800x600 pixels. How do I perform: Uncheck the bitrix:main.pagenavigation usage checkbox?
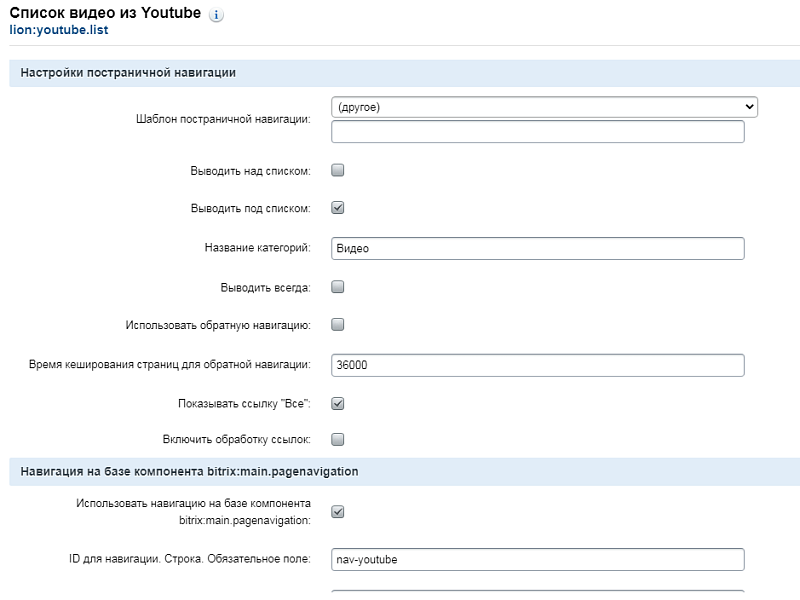[338, 512]
